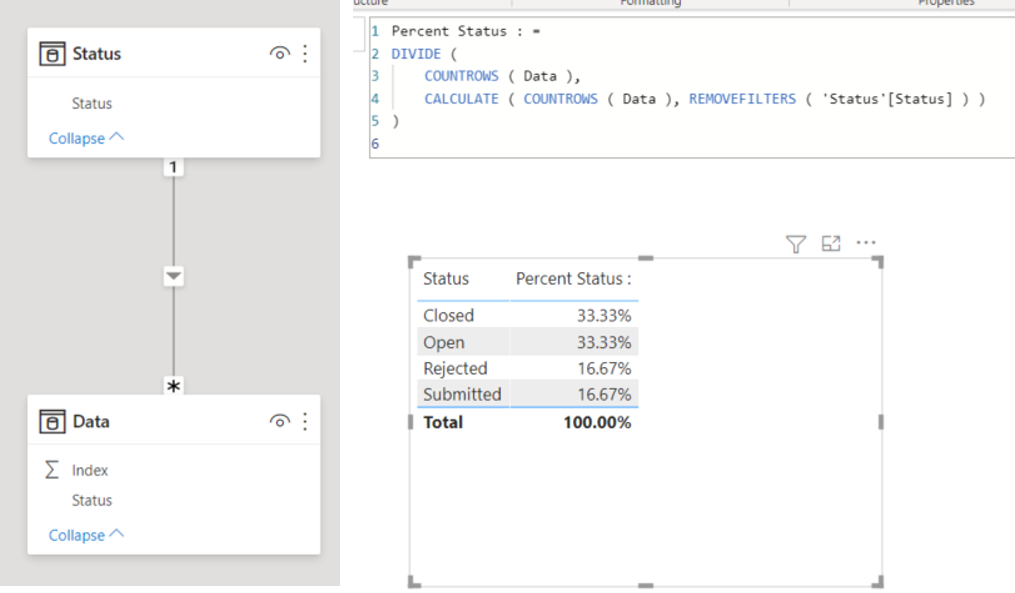Click the relationship filter direction arrow

(173, 276)
